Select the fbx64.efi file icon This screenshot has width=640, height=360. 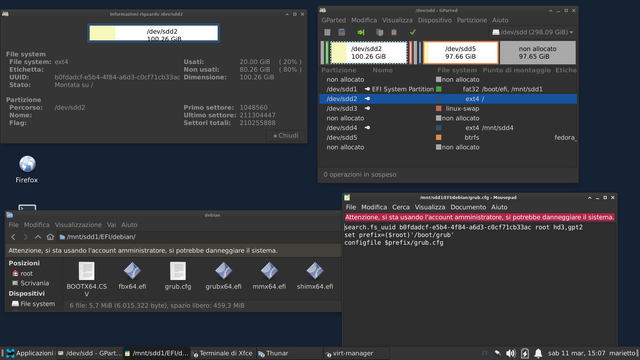click(x=132, y=271)
